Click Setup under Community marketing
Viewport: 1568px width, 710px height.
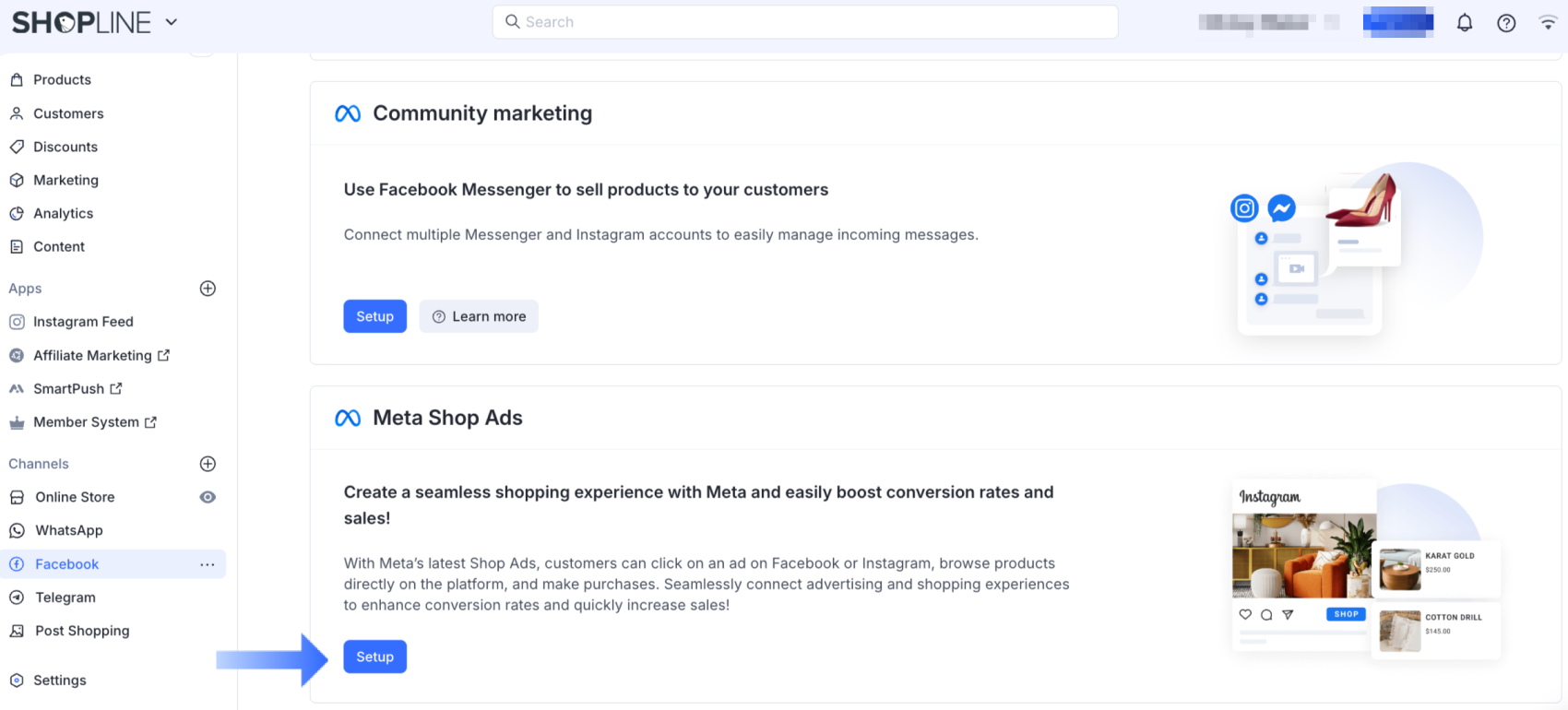click(x=374, y=316)
